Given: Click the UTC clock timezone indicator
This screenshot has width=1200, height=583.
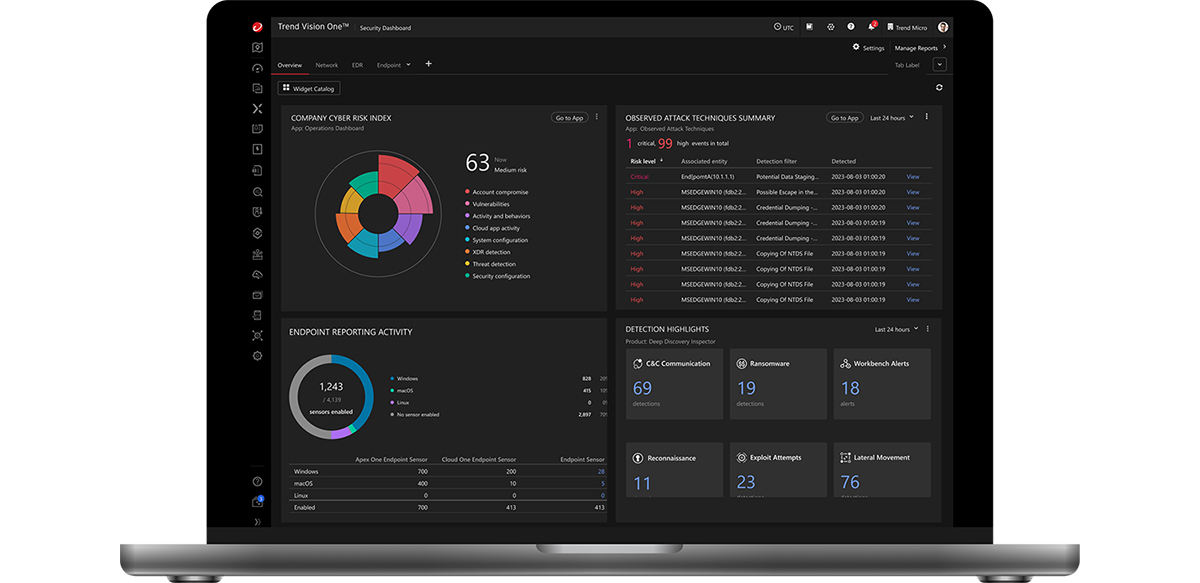Looking at the screenshot, I should pos(784,27).
